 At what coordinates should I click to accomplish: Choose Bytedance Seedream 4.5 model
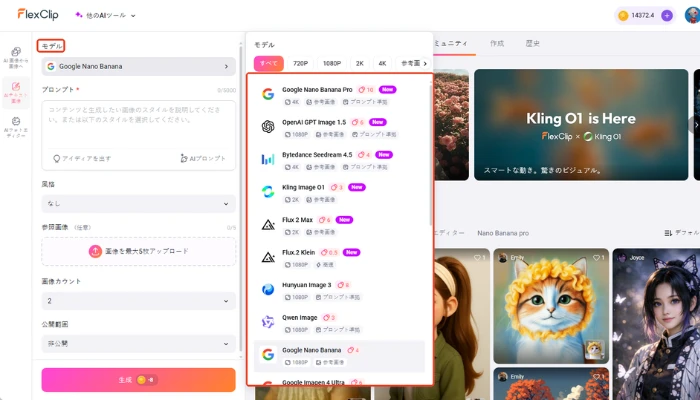[x=339, y=160]
